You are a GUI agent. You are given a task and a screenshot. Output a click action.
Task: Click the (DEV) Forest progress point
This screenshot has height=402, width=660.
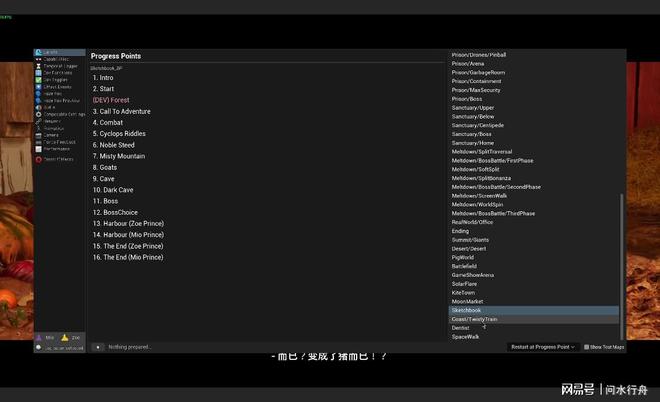[111, 100]
